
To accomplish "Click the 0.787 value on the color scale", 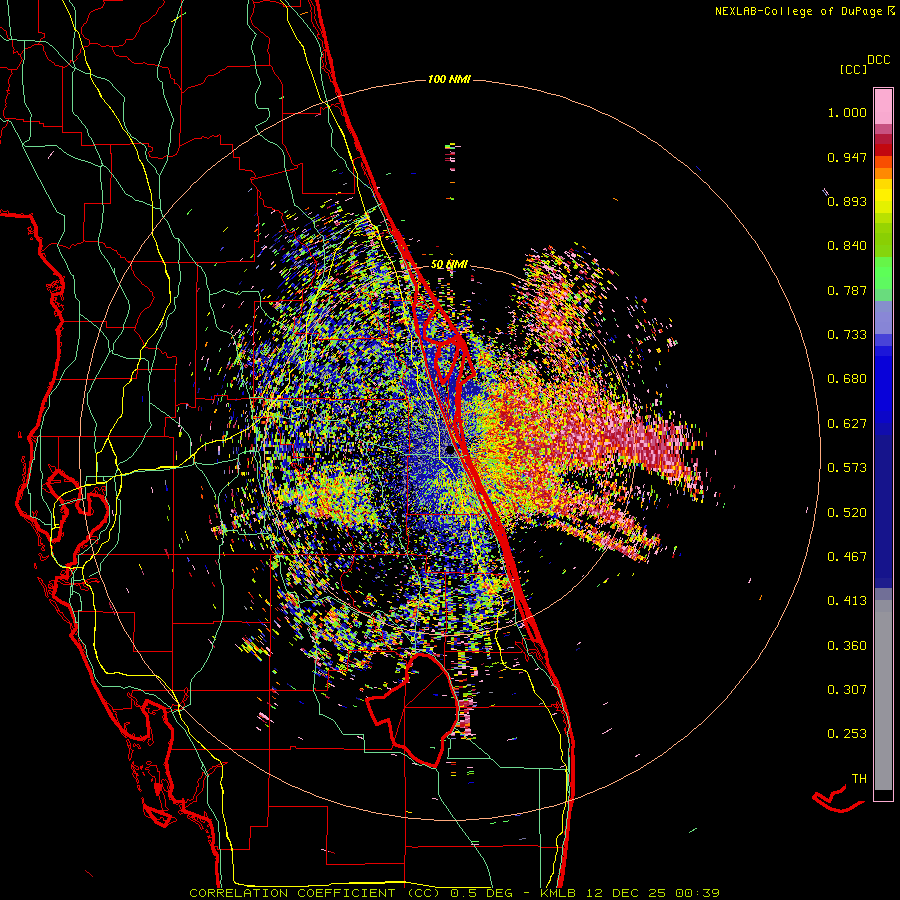I will (x=847, y=290).
